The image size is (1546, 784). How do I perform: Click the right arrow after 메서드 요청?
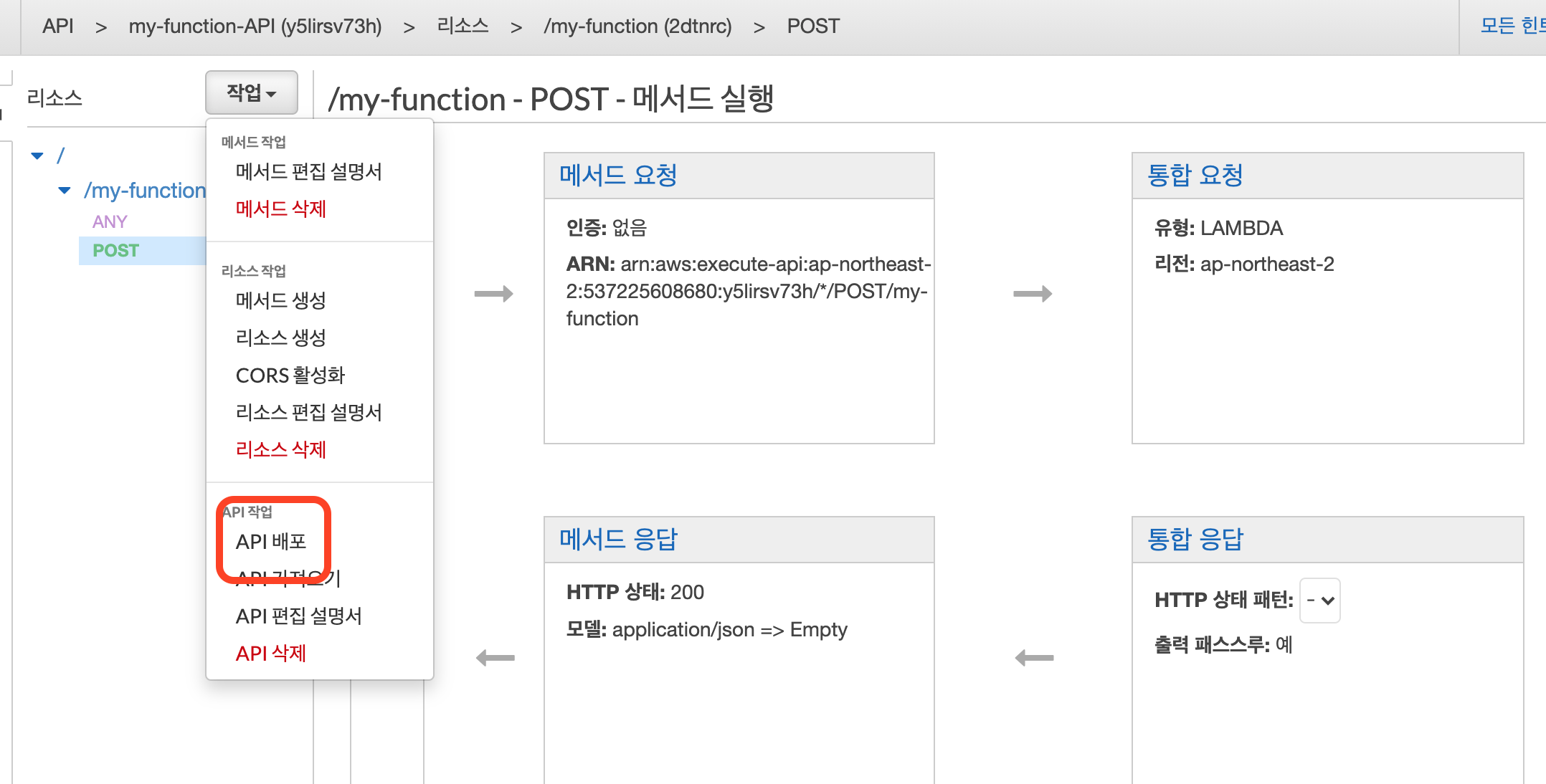(x=493, y=294)
